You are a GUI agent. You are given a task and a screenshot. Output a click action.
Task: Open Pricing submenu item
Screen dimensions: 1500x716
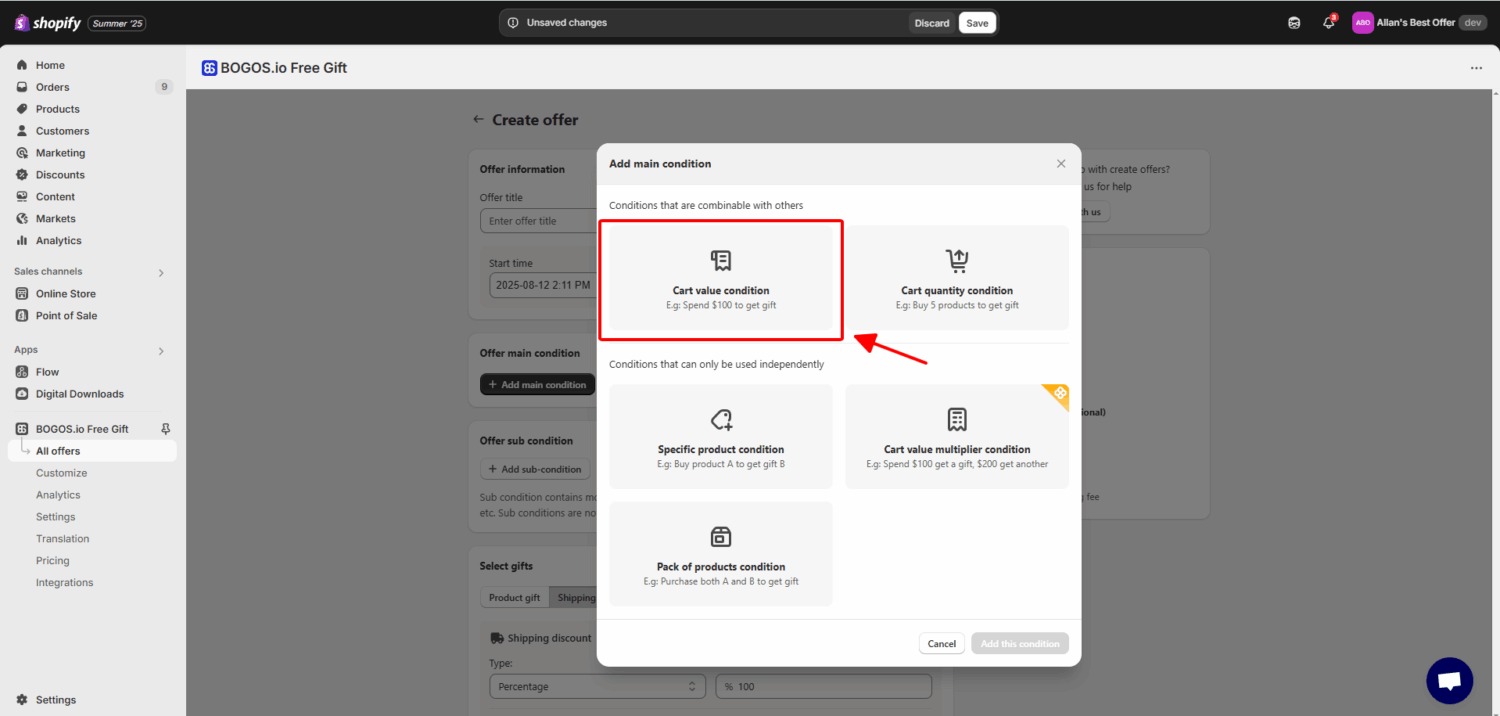point(52,561)
